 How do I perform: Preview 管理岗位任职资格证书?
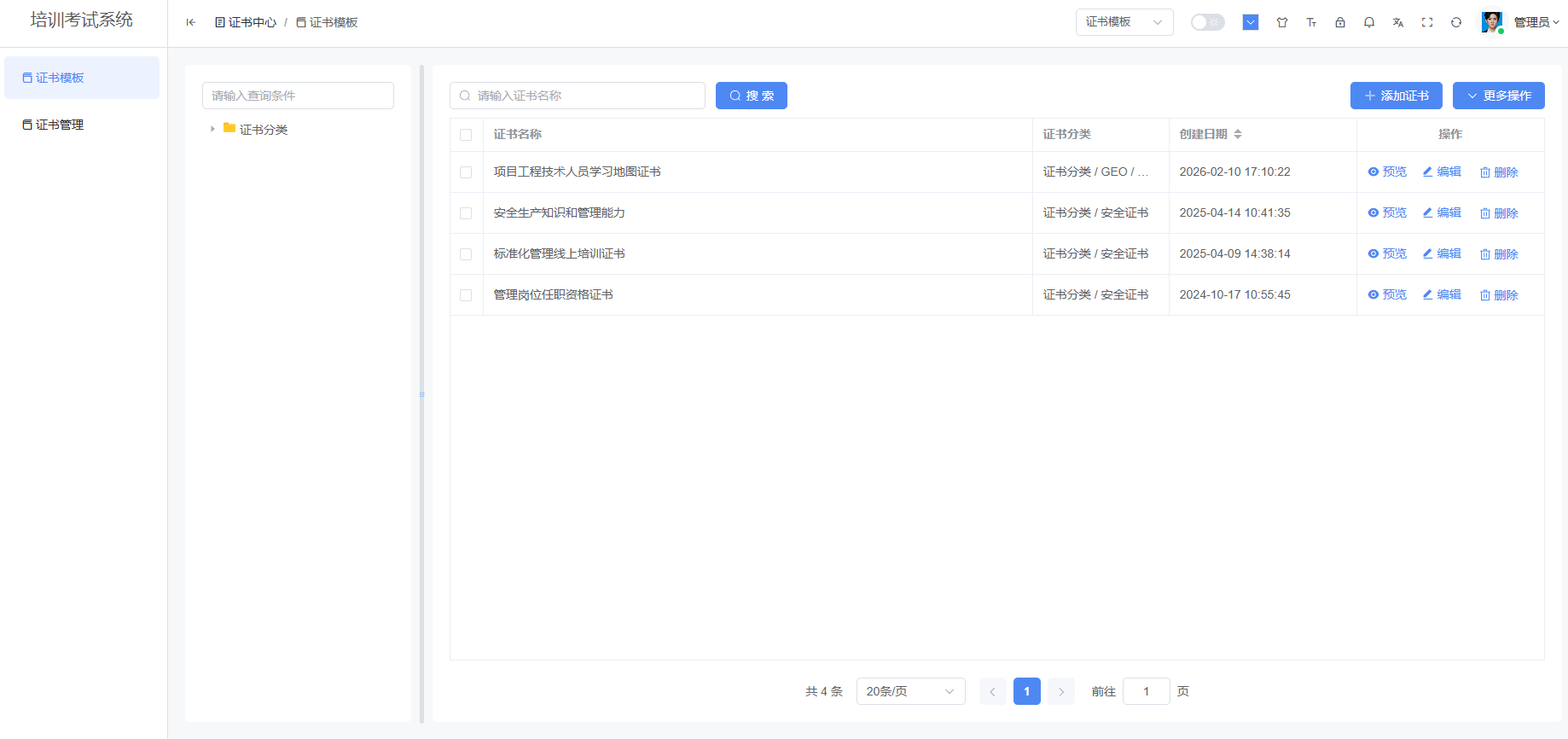[1387, 294]
